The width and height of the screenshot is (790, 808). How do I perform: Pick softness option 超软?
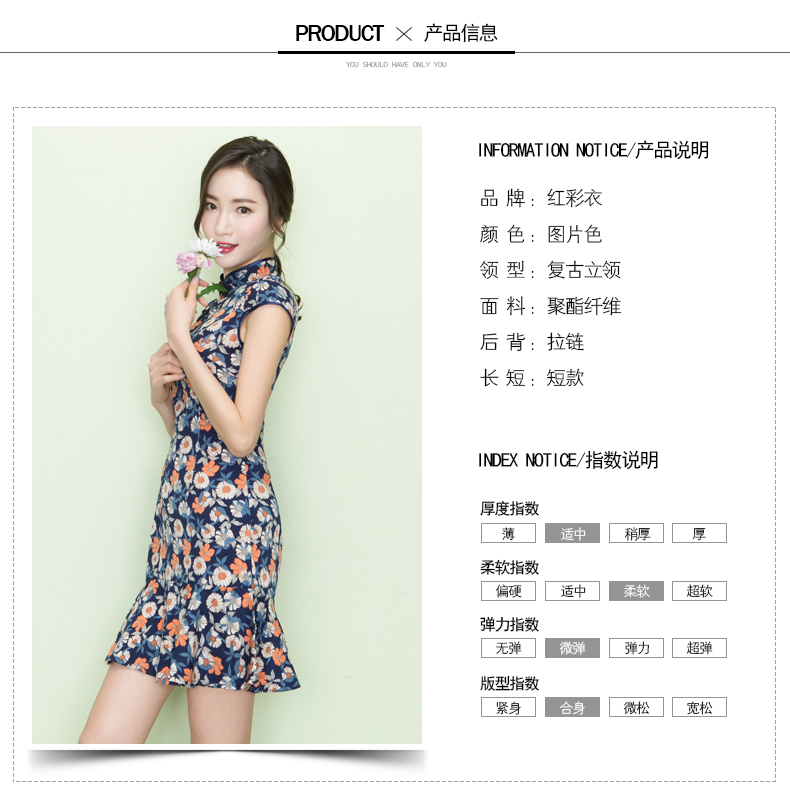pos(699,591)
